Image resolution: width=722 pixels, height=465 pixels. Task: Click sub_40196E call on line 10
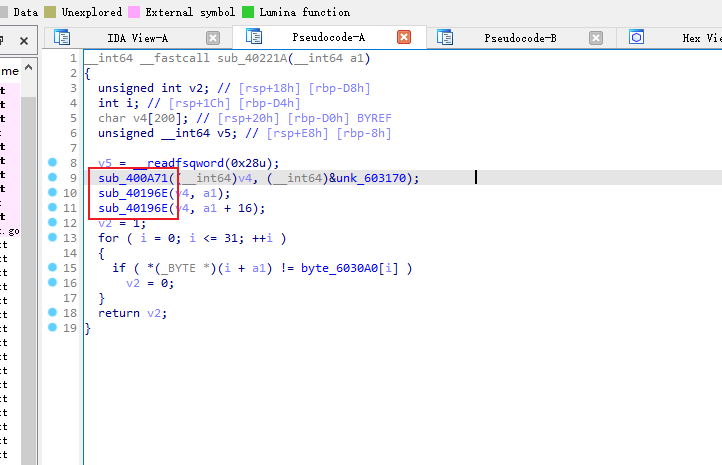click(x=133, y=193)
